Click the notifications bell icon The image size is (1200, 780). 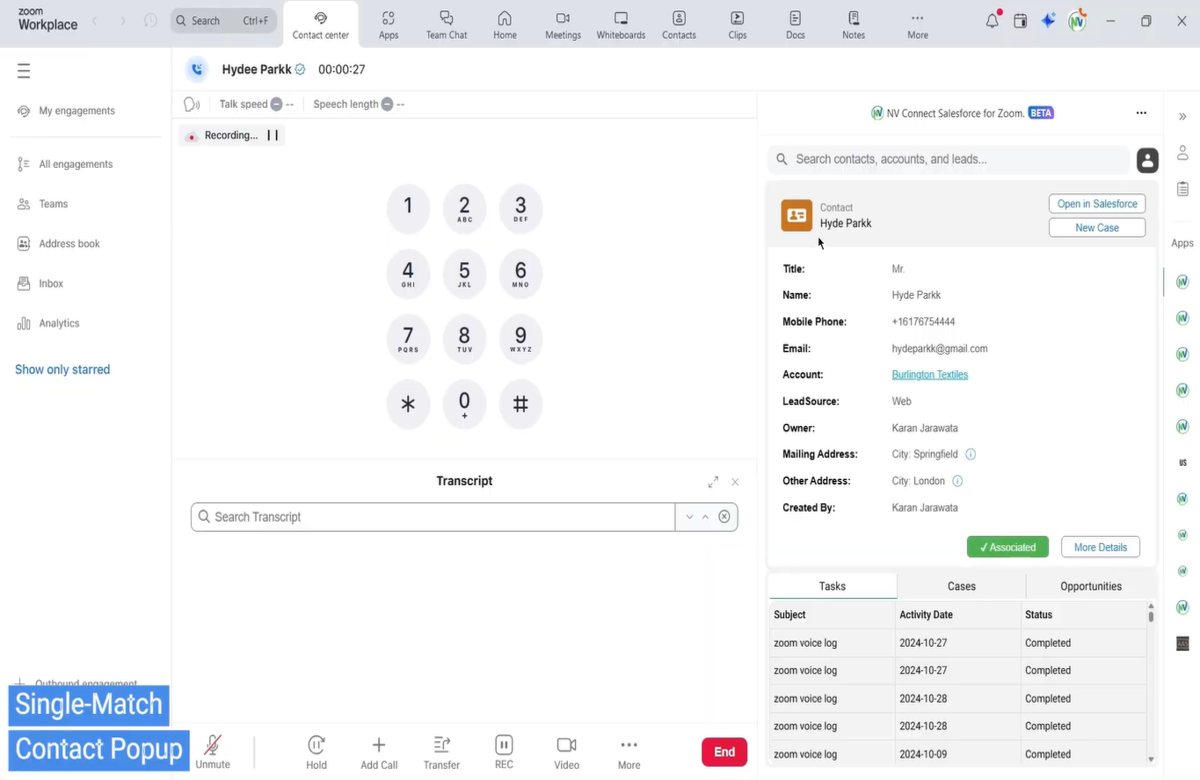click(x=992, y=20)
